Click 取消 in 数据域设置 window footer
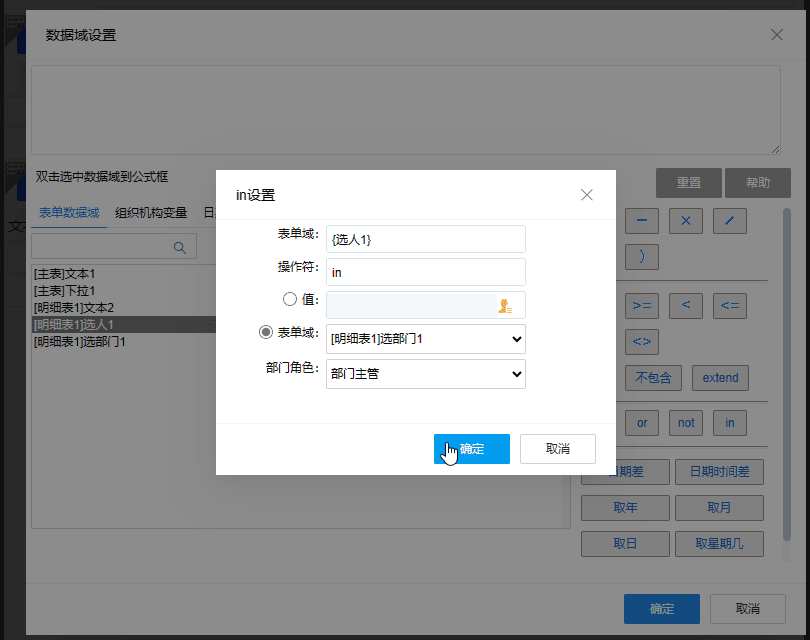This screenshot has width=810, height=640. click(747, 609)
